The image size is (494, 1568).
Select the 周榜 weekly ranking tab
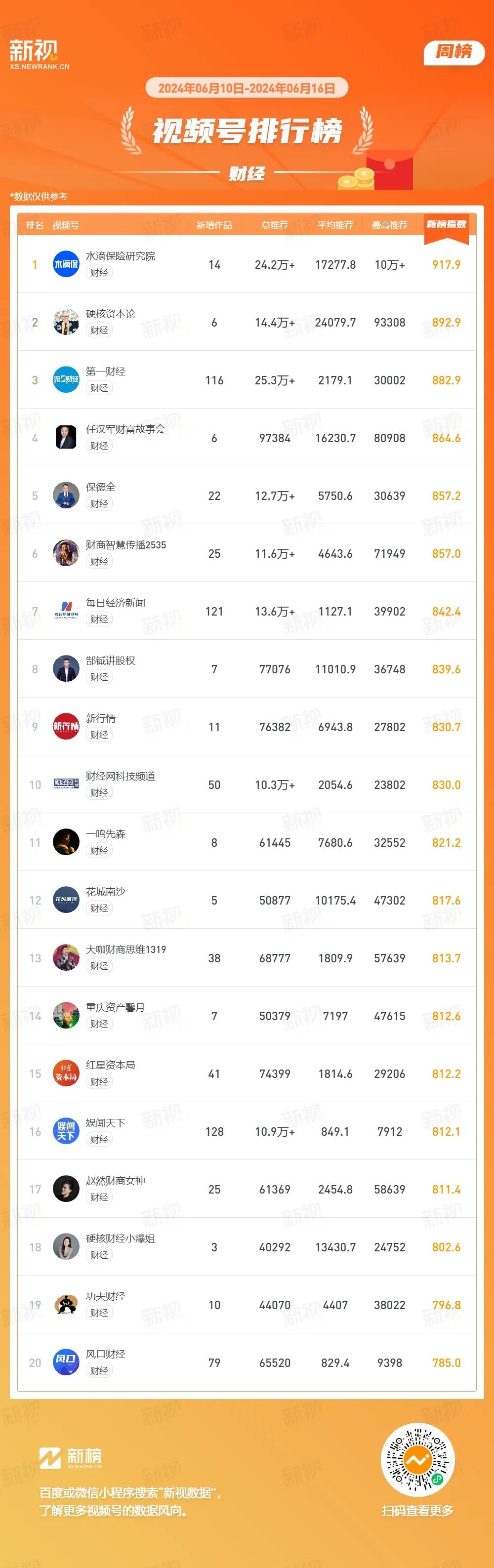tap(454, 52)
